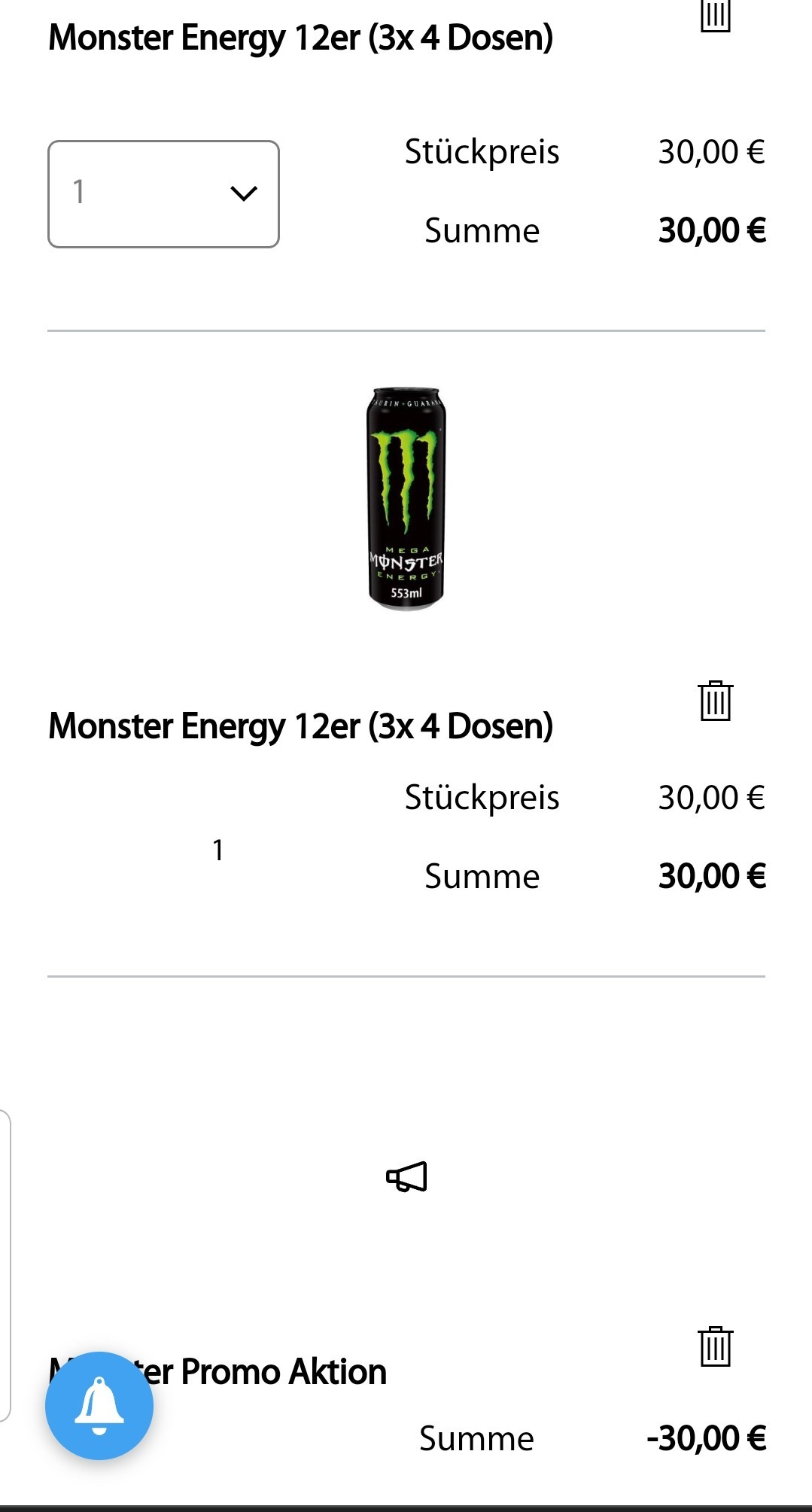Click the Summe label of promo entry
812x1512 pixels.
point(476,1438)
